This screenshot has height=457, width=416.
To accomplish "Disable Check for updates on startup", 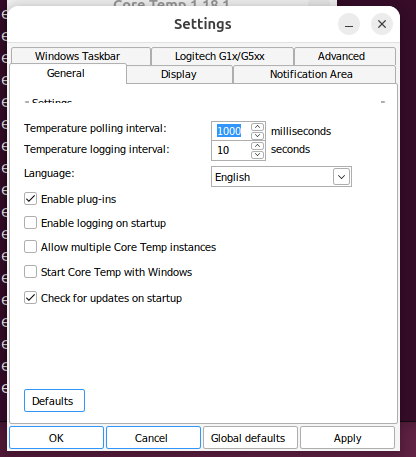I will pos(30,298).
